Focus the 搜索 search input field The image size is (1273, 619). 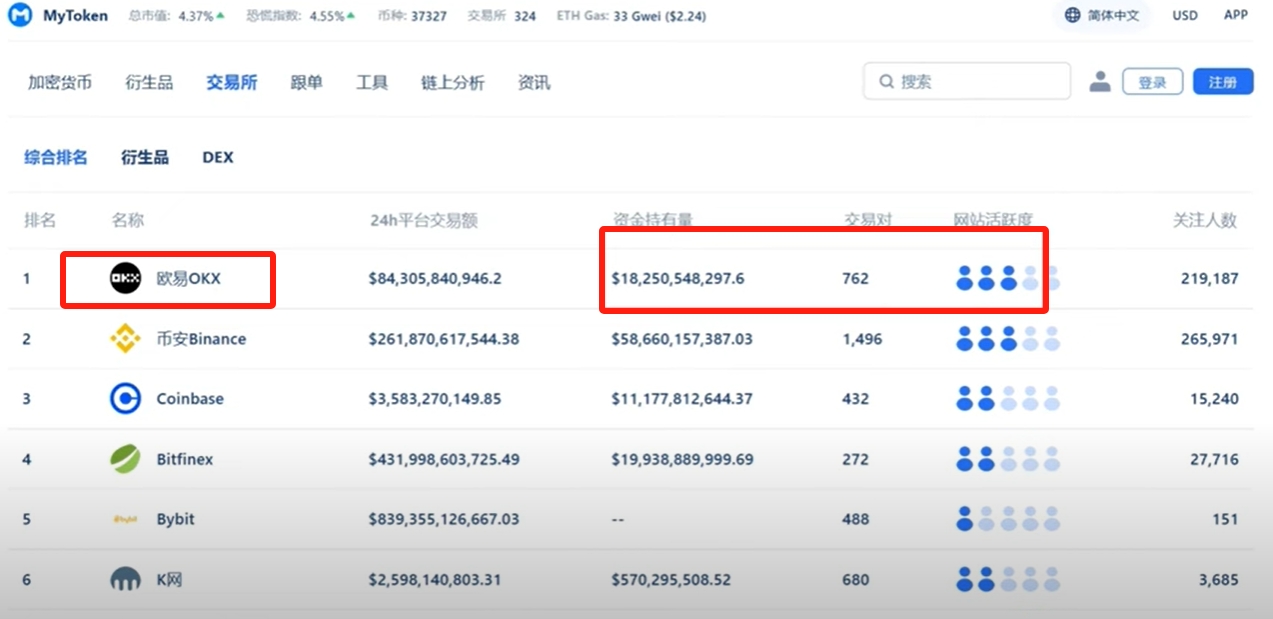click(967, 82)
